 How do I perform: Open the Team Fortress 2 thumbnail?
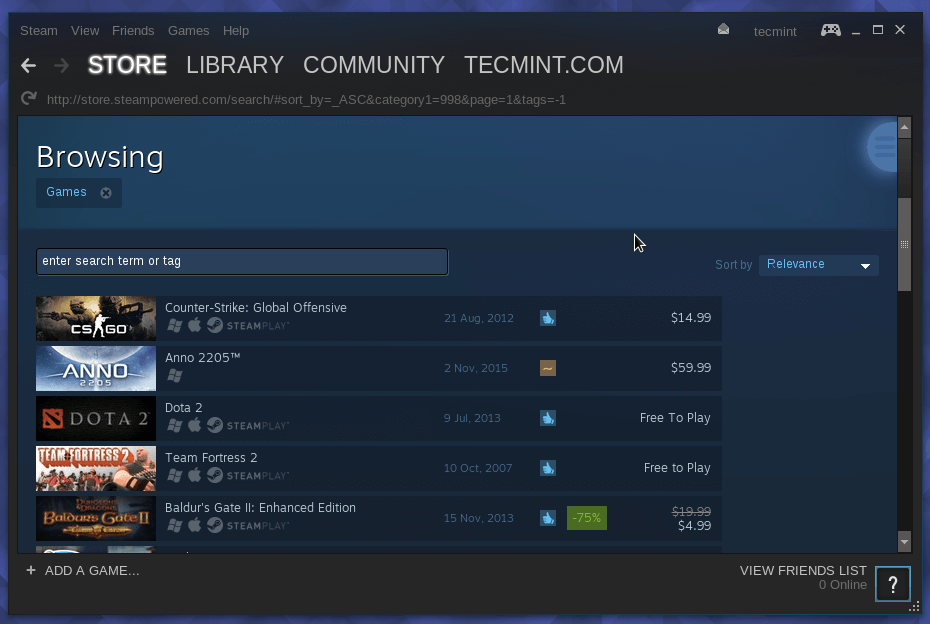[96, 469]
